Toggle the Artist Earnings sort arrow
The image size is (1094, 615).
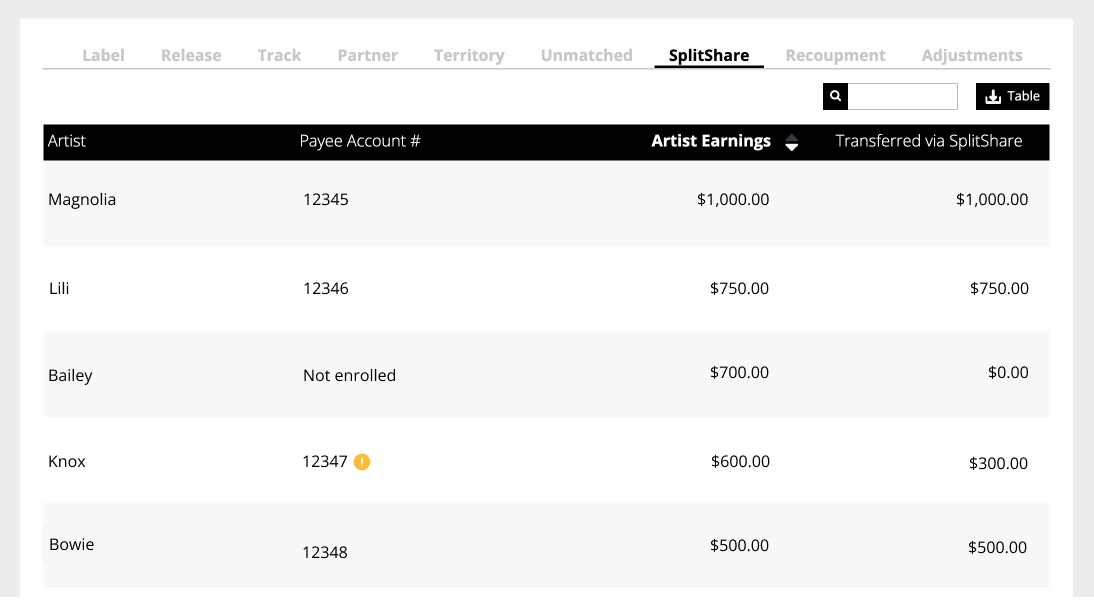click(791, 142)
